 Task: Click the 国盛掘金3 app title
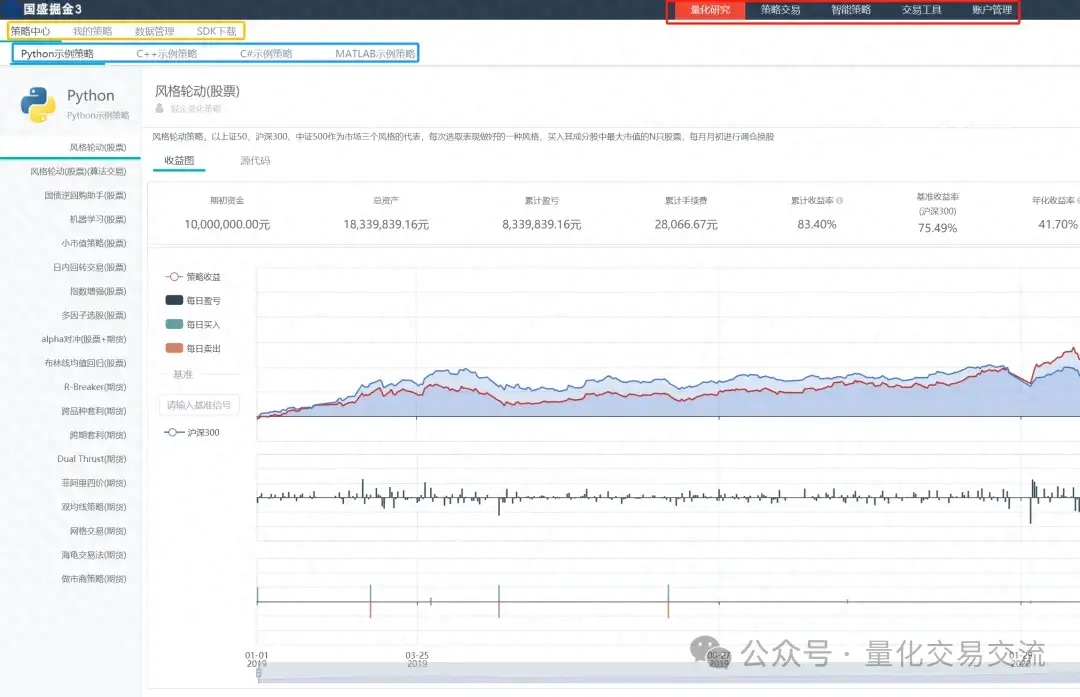tap(52, 9)
